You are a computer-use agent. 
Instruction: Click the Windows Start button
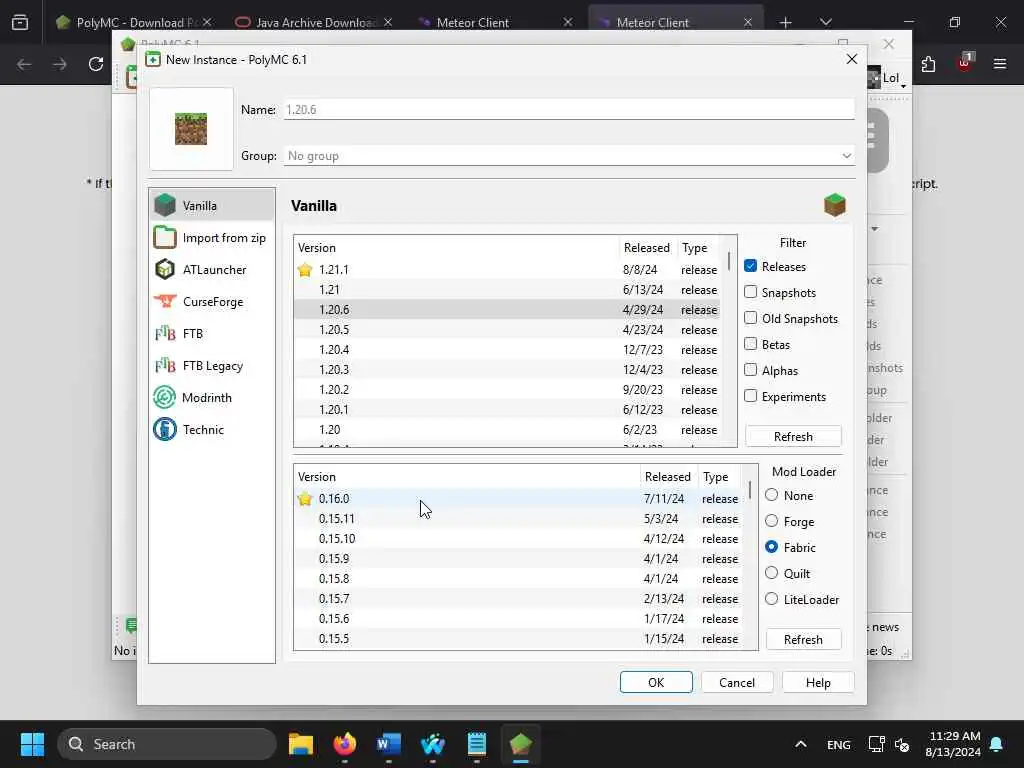click(x=32, y=744)
